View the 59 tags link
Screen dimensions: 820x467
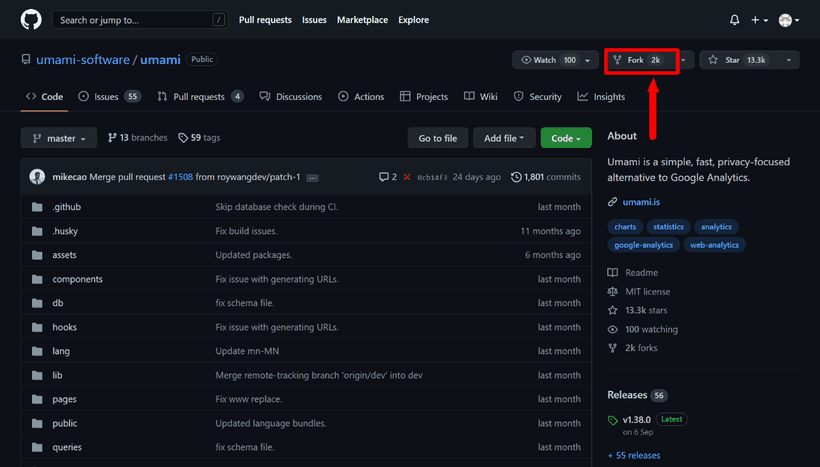199,138
